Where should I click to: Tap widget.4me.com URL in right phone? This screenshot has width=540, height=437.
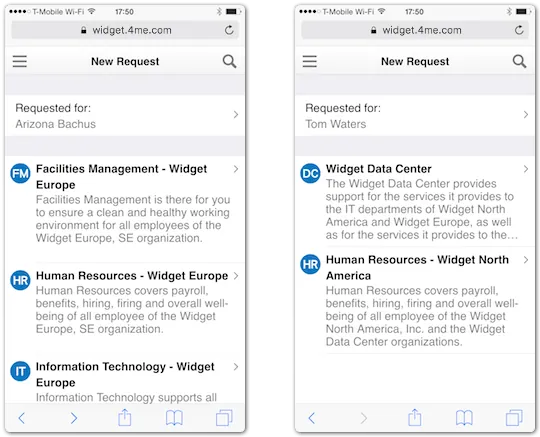click(422, 30)
